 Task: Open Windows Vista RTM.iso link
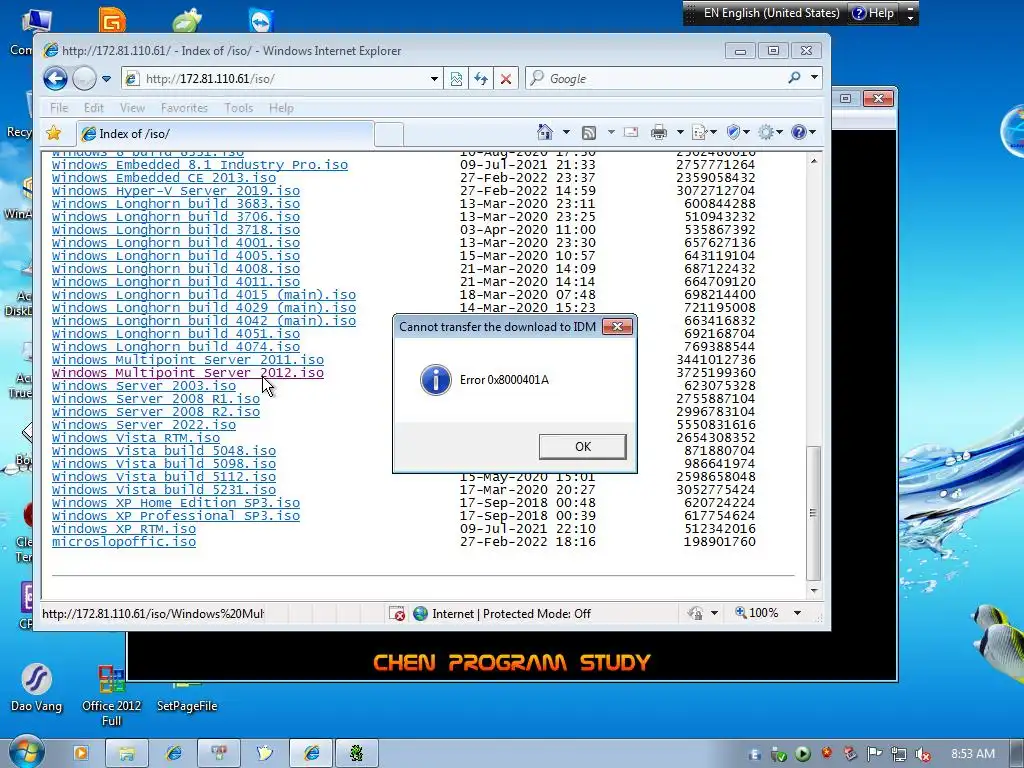tap(136, 438)
